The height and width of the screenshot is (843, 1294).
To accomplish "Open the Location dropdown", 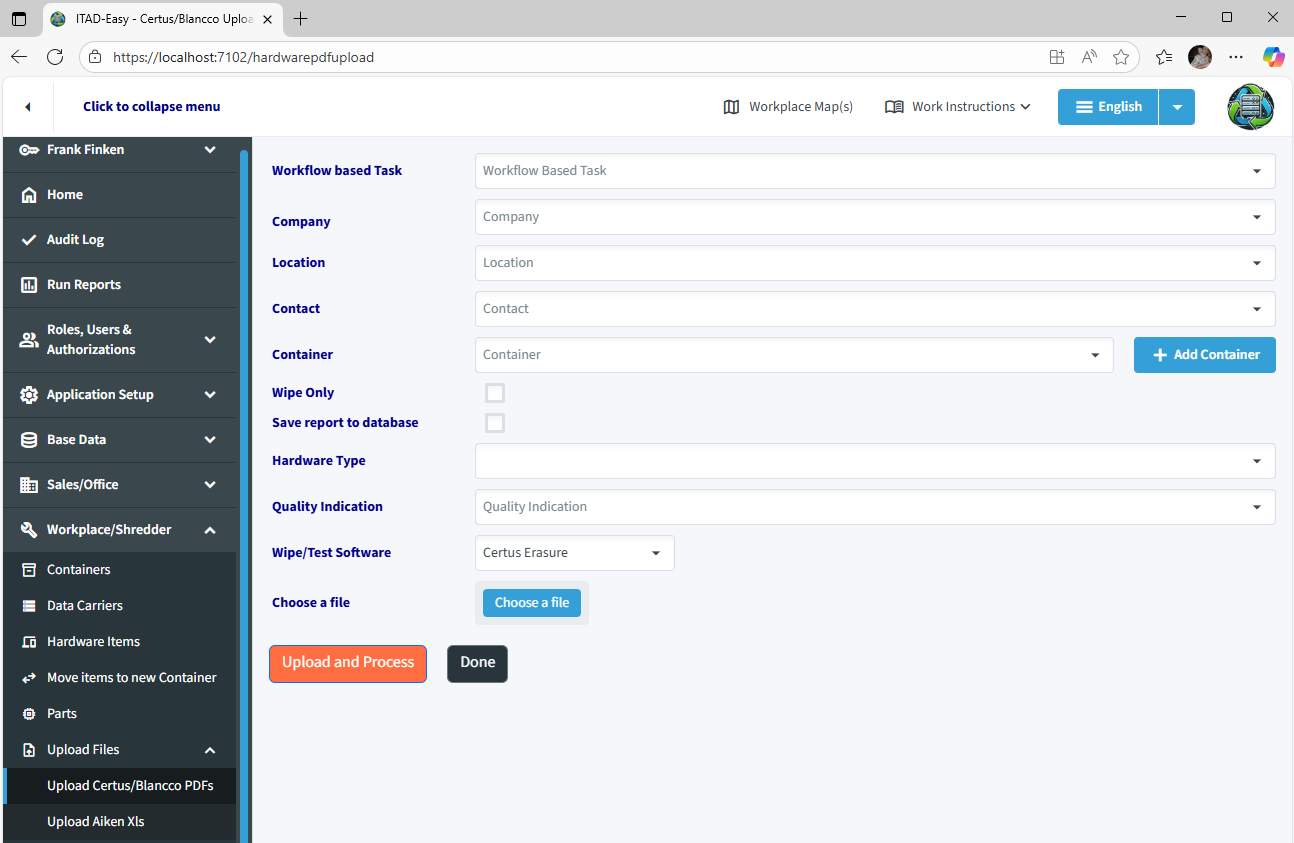I will (875, 263).
